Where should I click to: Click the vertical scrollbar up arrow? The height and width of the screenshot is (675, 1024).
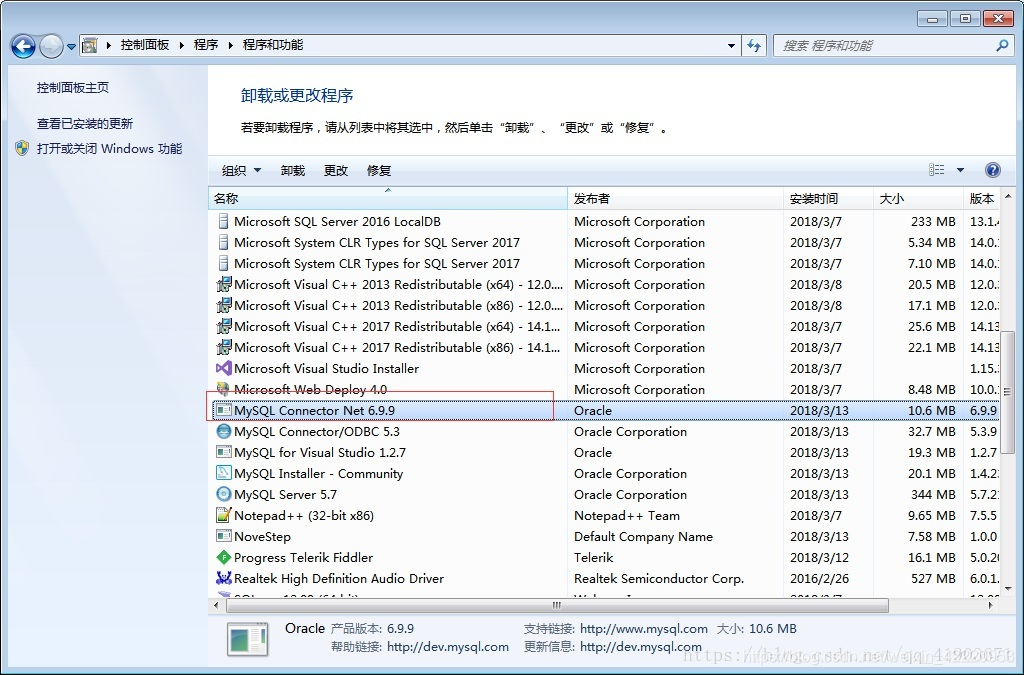pos(1008,196)
